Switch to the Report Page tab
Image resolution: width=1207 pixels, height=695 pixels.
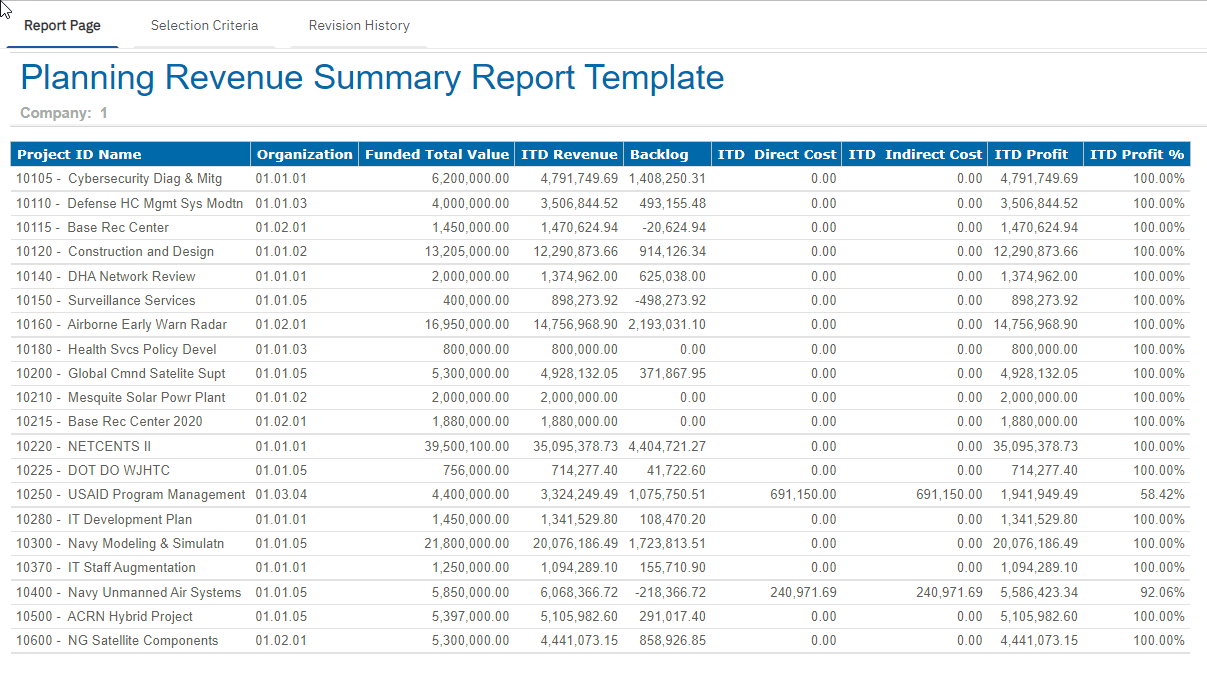(x=62, y=26)
